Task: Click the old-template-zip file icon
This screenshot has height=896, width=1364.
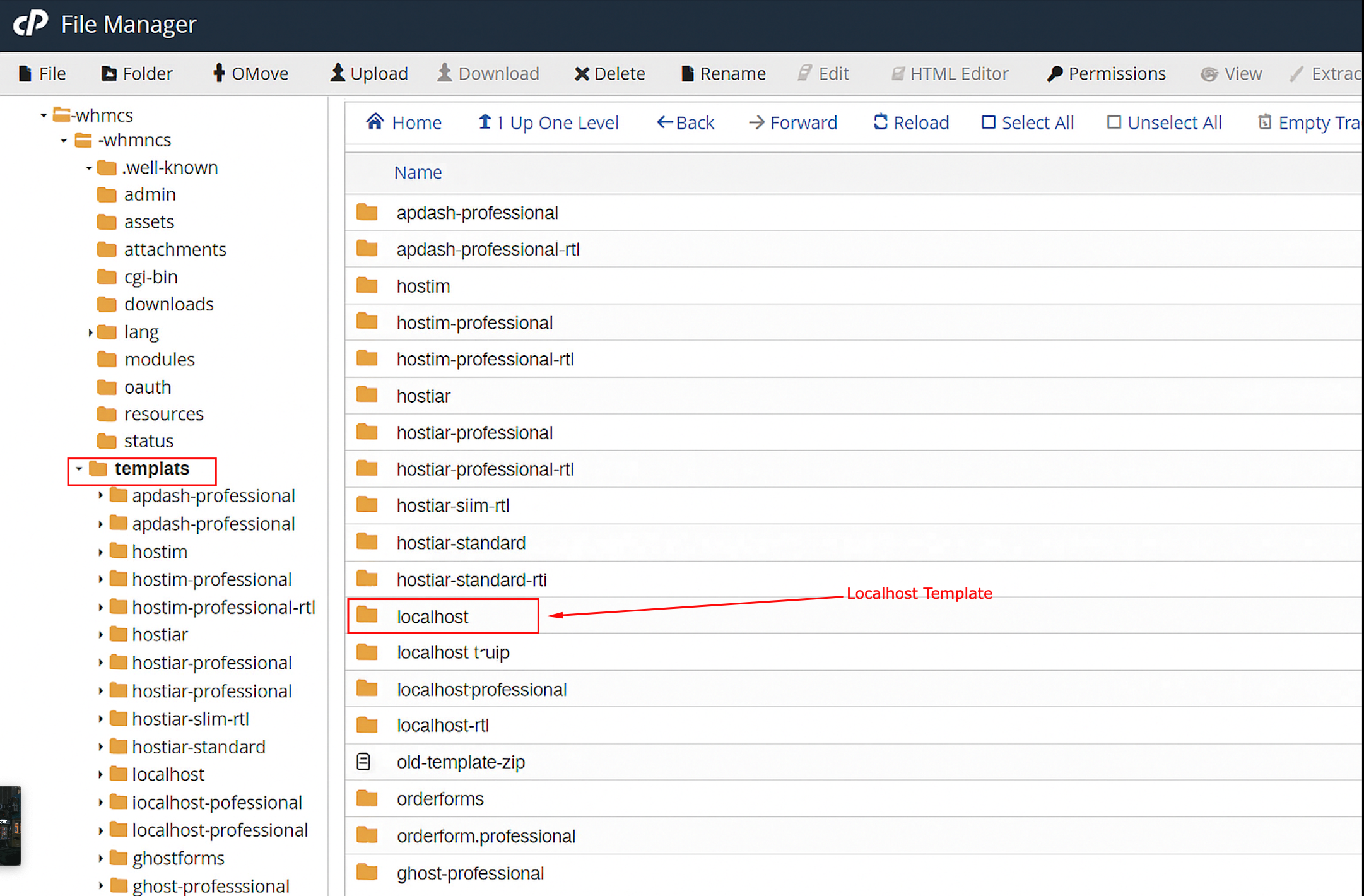Action: pos(364,762)
